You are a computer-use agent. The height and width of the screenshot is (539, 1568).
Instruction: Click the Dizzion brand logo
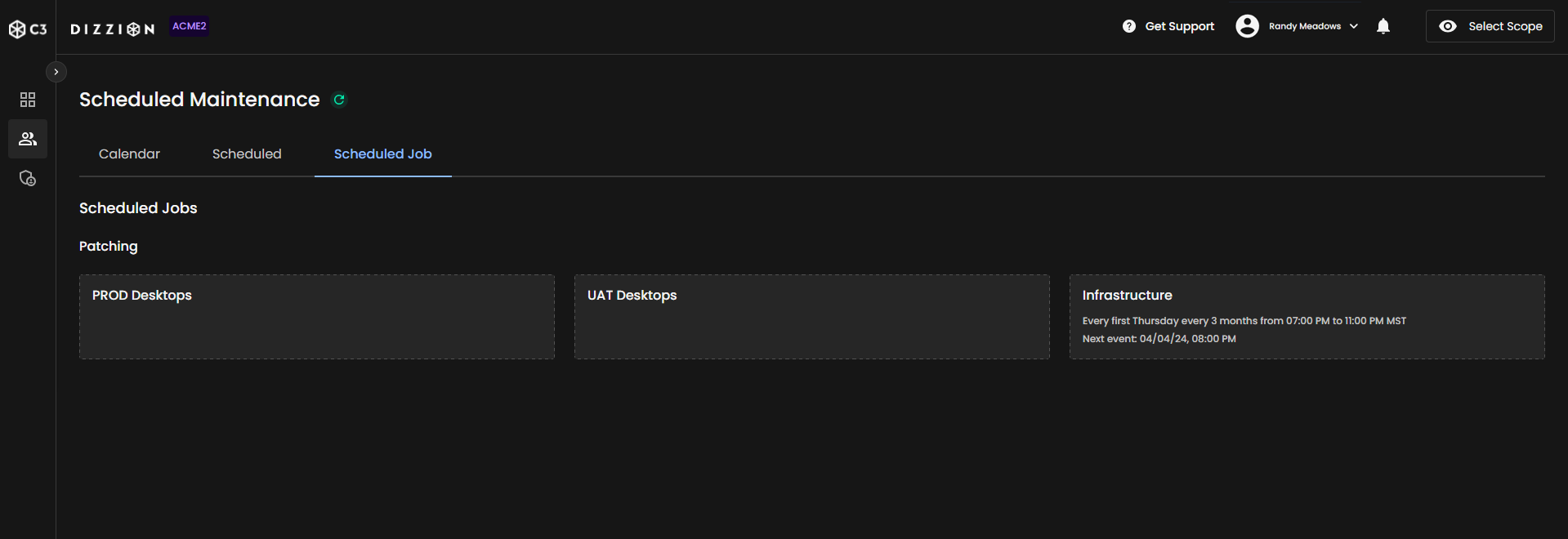click(x=113, y=29)
